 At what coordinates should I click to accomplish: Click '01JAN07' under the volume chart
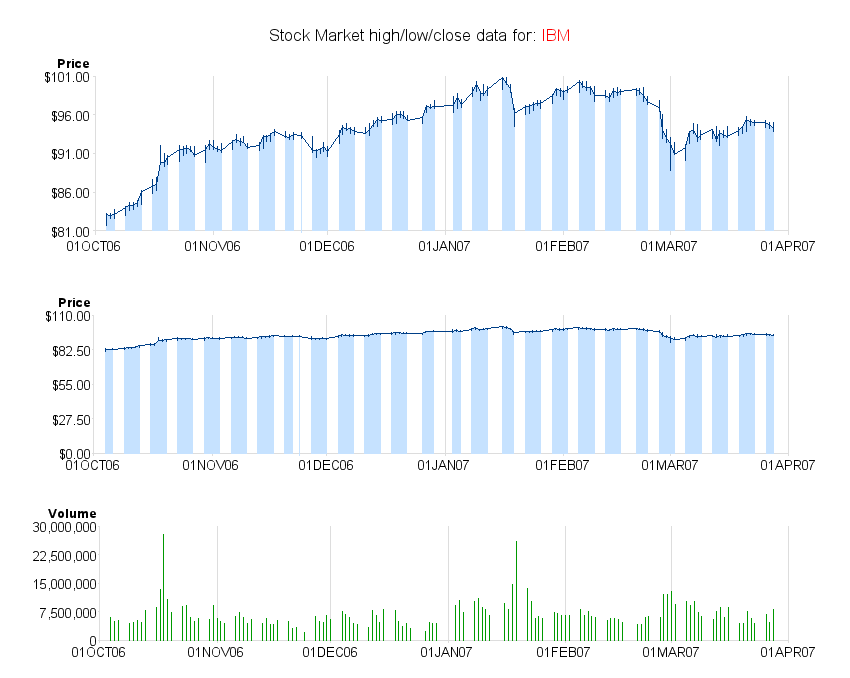(446, 651)
